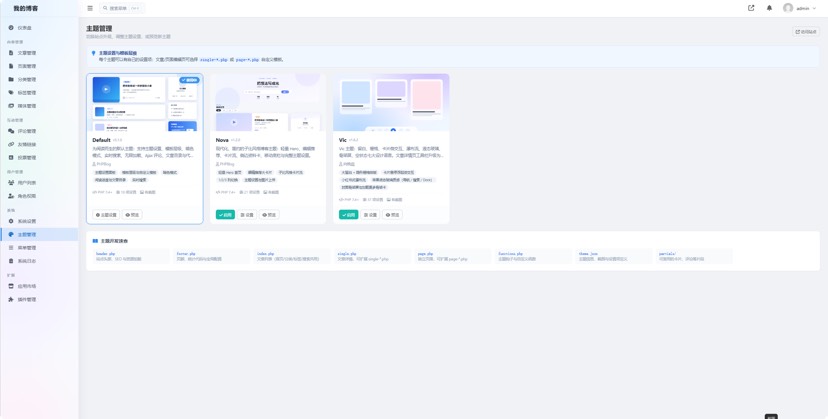Click 设置 button on Vic theme
The image size is (828, 419).
370,215
